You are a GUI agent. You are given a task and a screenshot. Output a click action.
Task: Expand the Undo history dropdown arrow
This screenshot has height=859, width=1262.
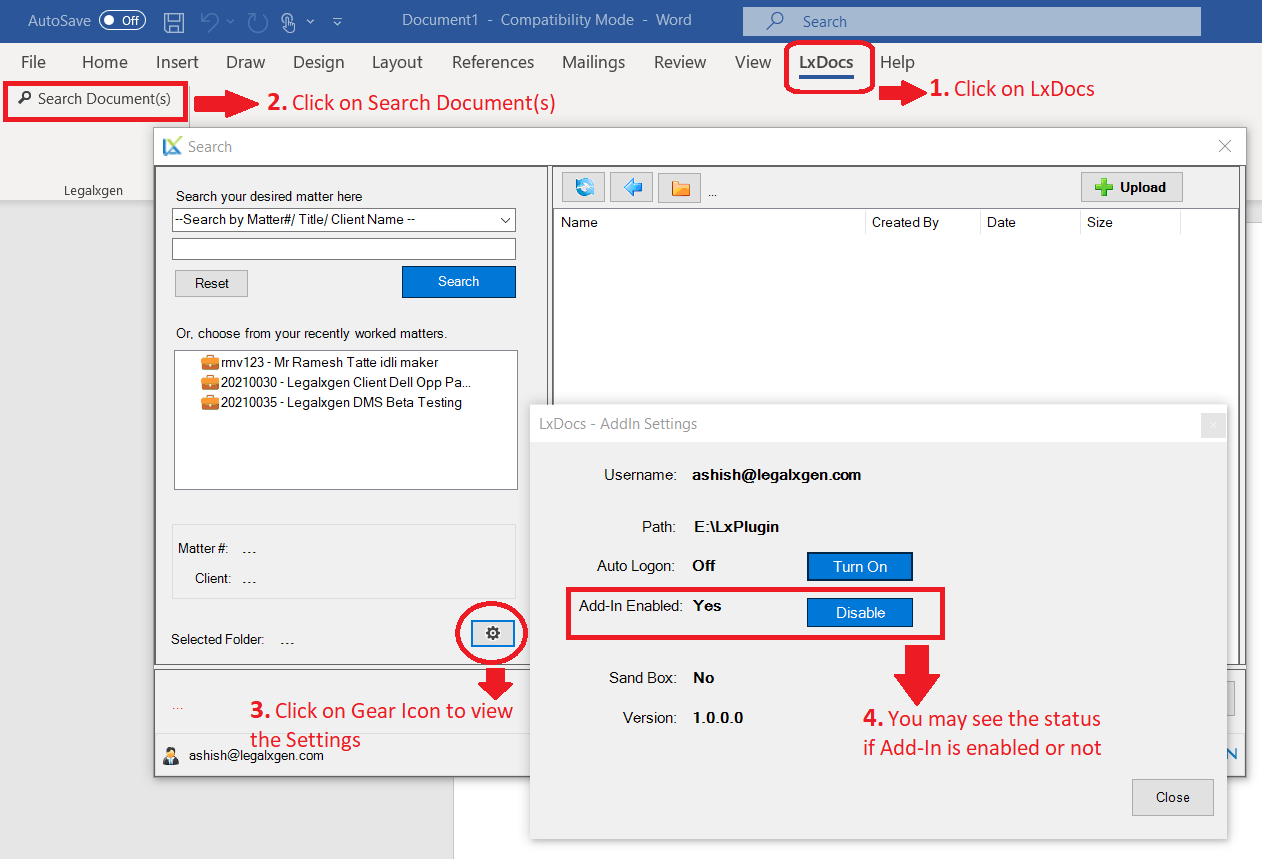pyautogui.click(x=231, y=21)
